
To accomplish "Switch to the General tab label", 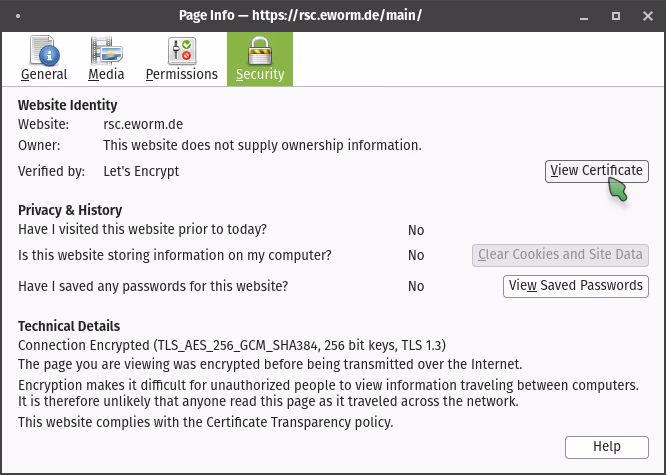I will (44, 74).
